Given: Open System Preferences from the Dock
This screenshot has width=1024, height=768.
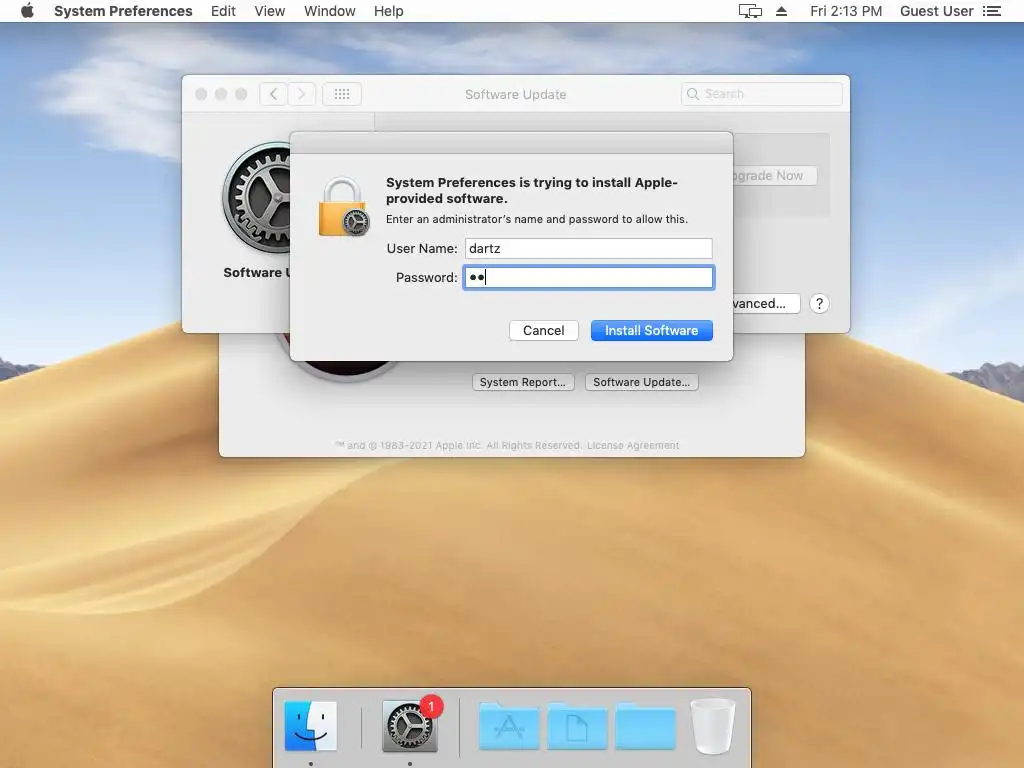Looking at the screenshot, I should tap(409, 726).
